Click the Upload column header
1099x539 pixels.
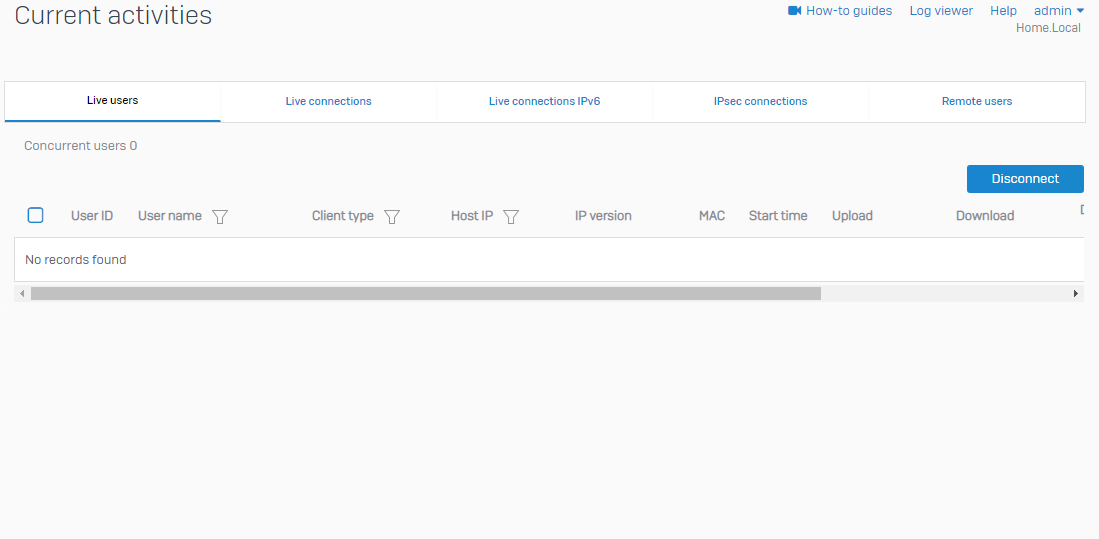[x=852, y=216]
